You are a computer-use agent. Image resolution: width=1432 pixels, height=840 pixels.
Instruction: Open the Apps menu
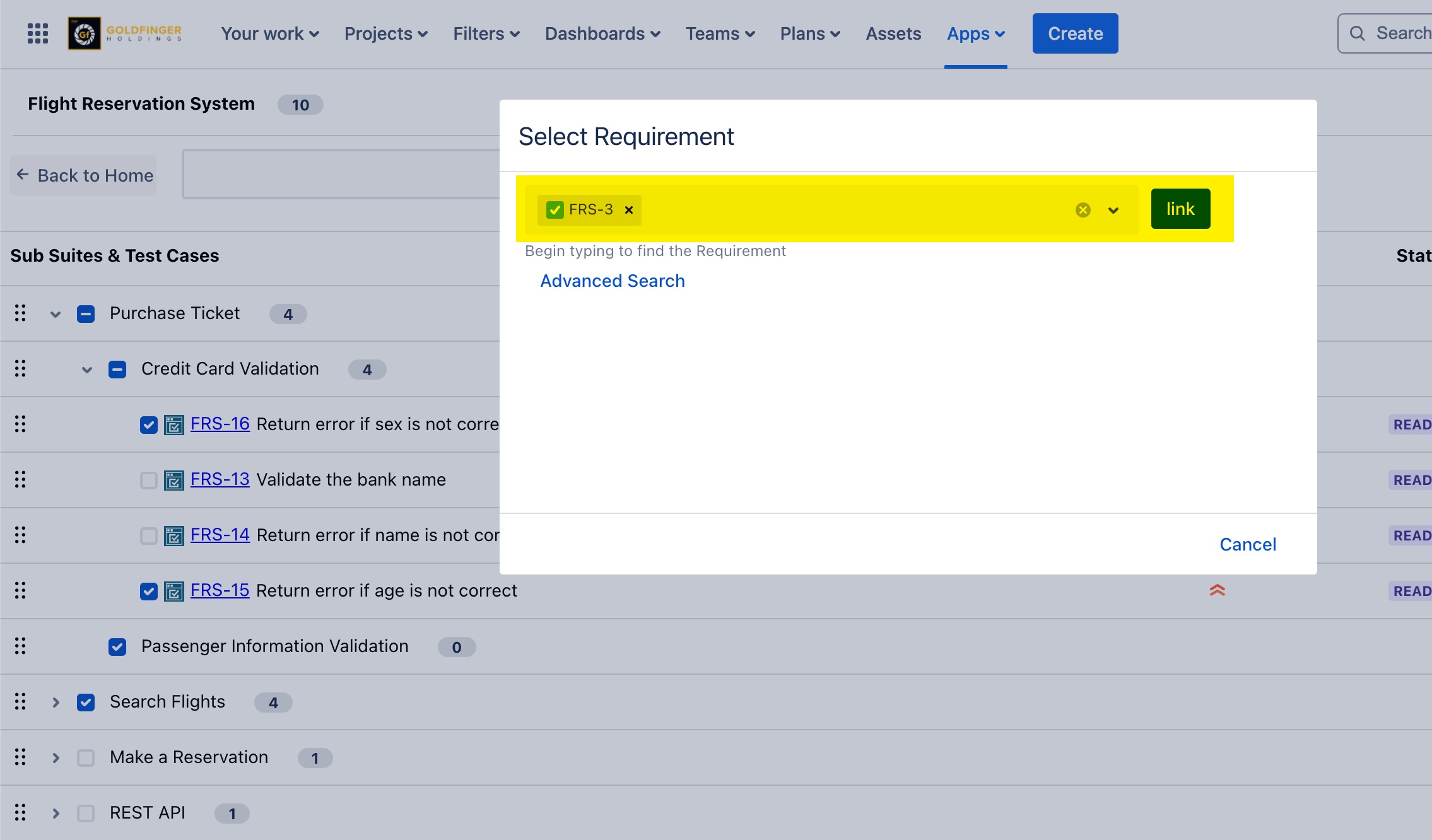point(975,33)
